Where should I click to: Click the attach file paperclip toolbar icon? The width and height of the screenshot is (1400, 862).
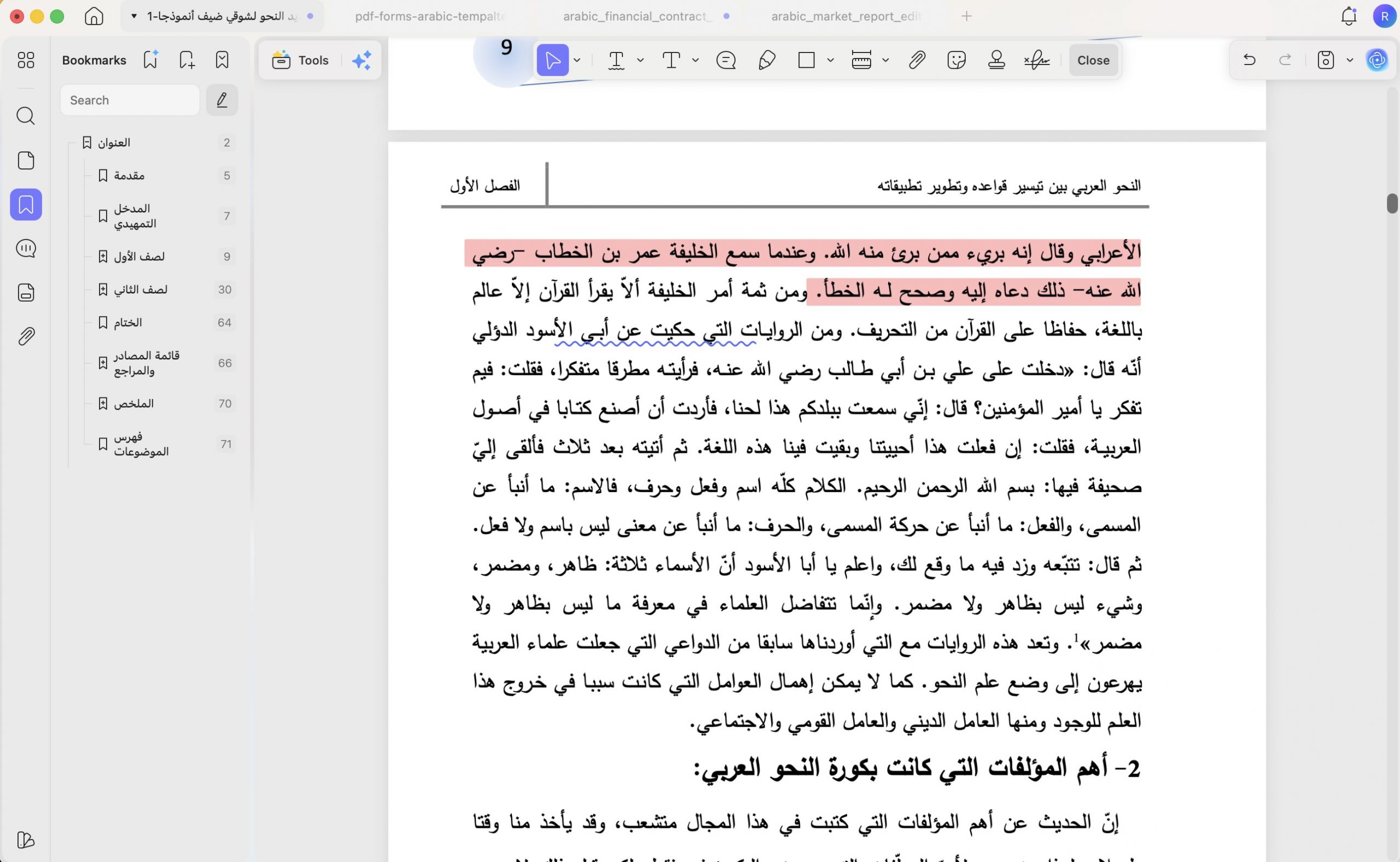(917, 60)
